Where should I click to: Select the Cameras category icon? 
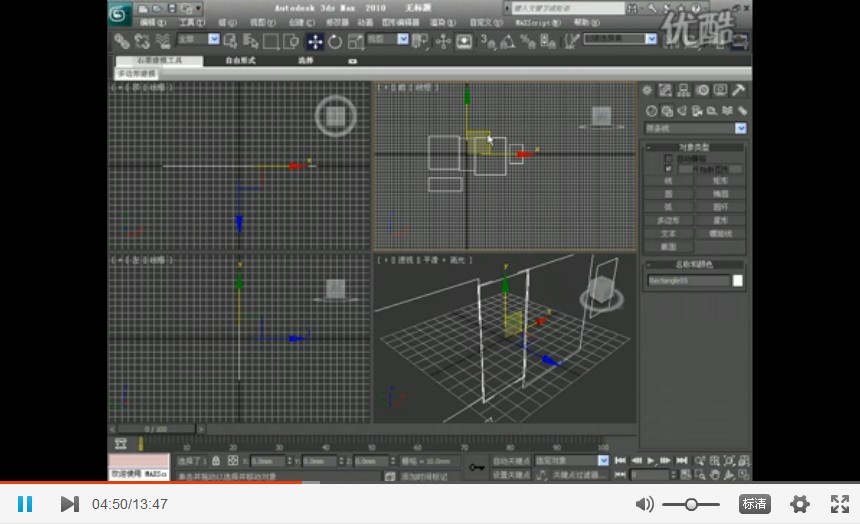(697, 111)
